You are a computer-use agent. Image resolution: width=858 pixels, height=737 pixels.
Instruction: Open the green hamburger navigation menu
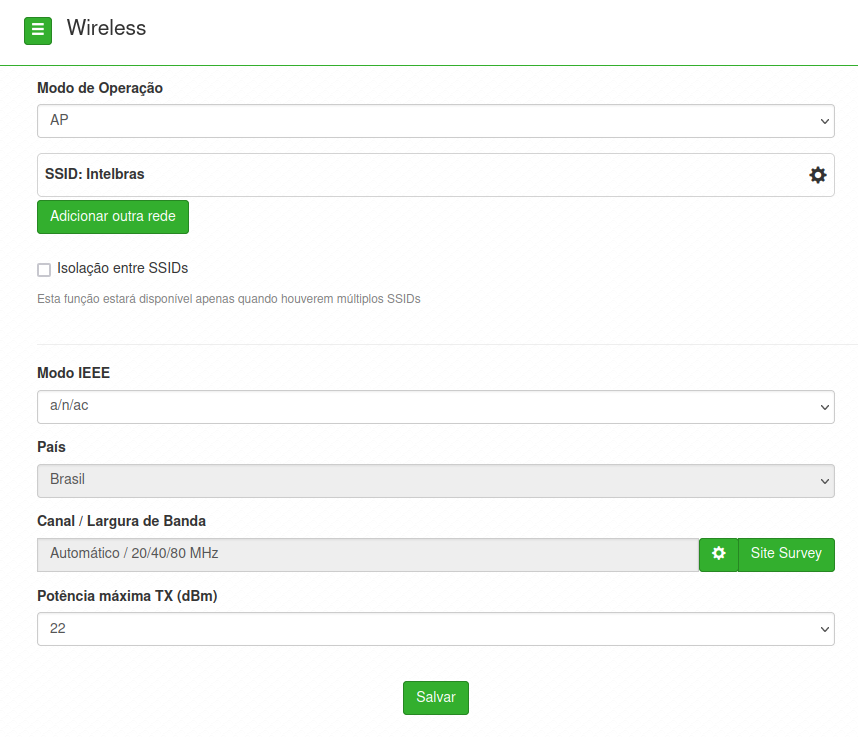point(38,30)
